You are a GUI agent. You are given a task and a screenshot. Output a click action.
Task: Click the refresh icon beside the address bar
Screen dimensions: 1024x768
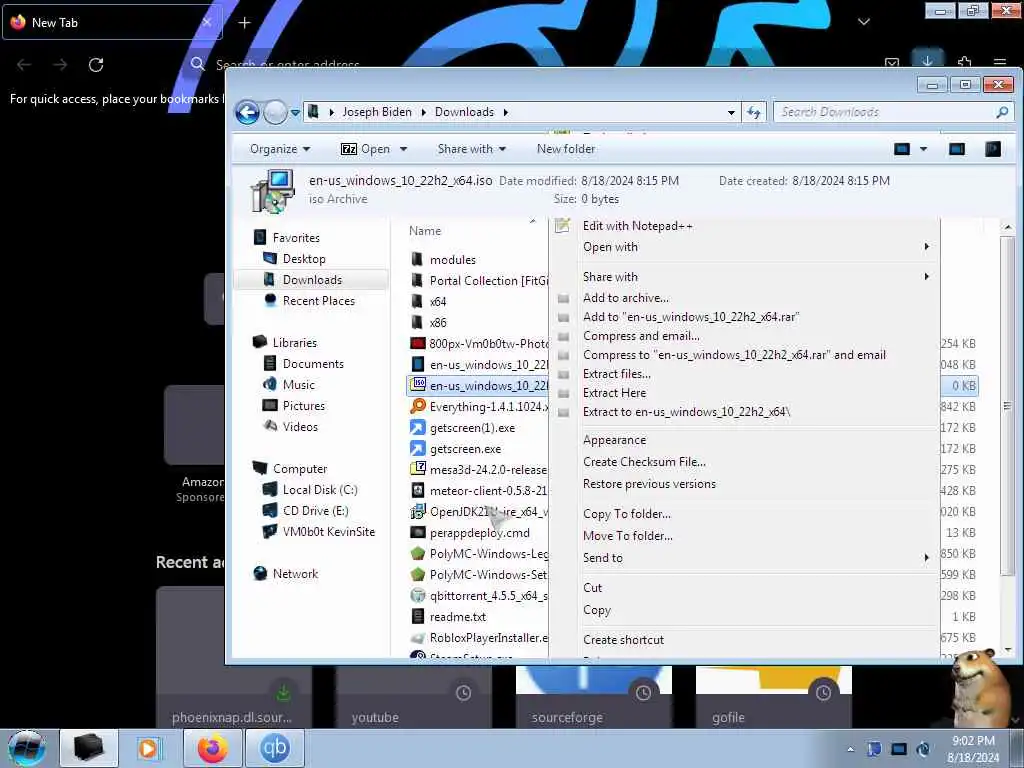pyautogui.click(x=754, y=112)
